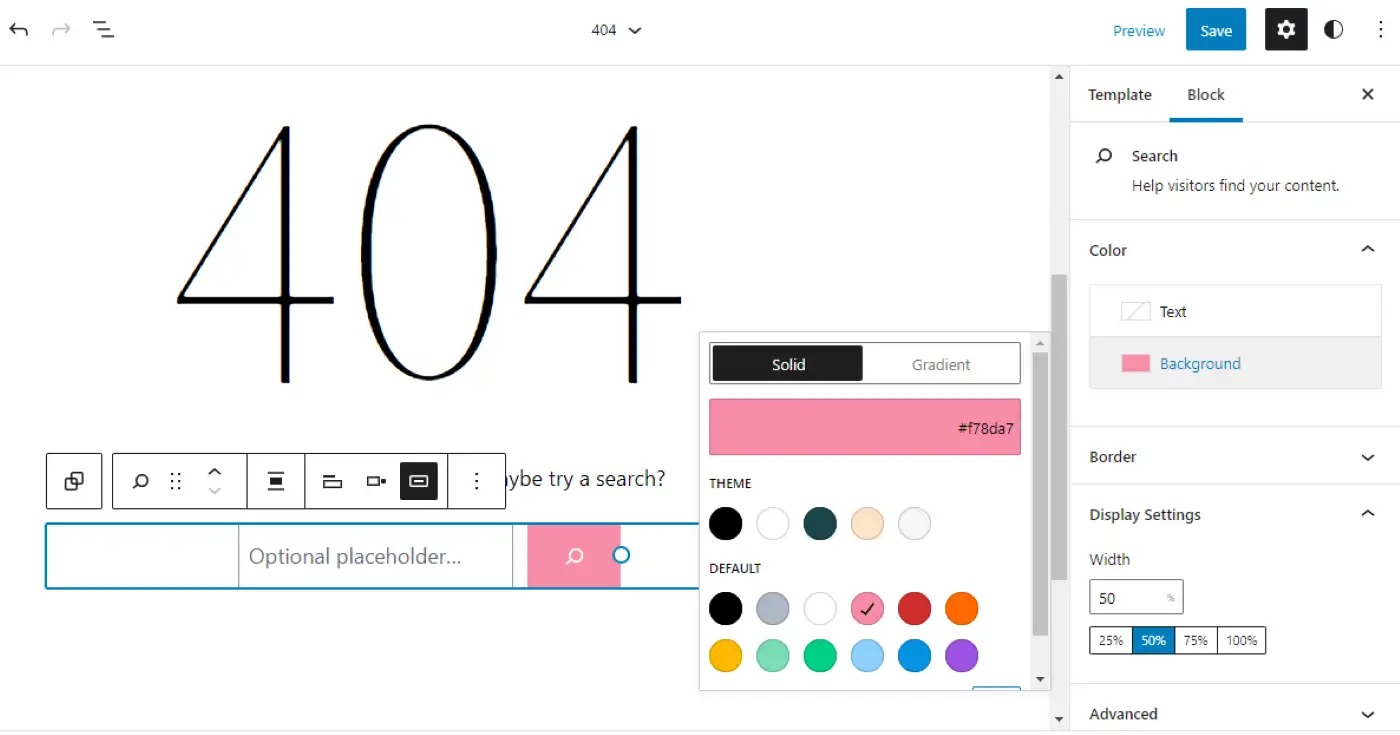Pick the light gray Theme swatch

point(914,523)
